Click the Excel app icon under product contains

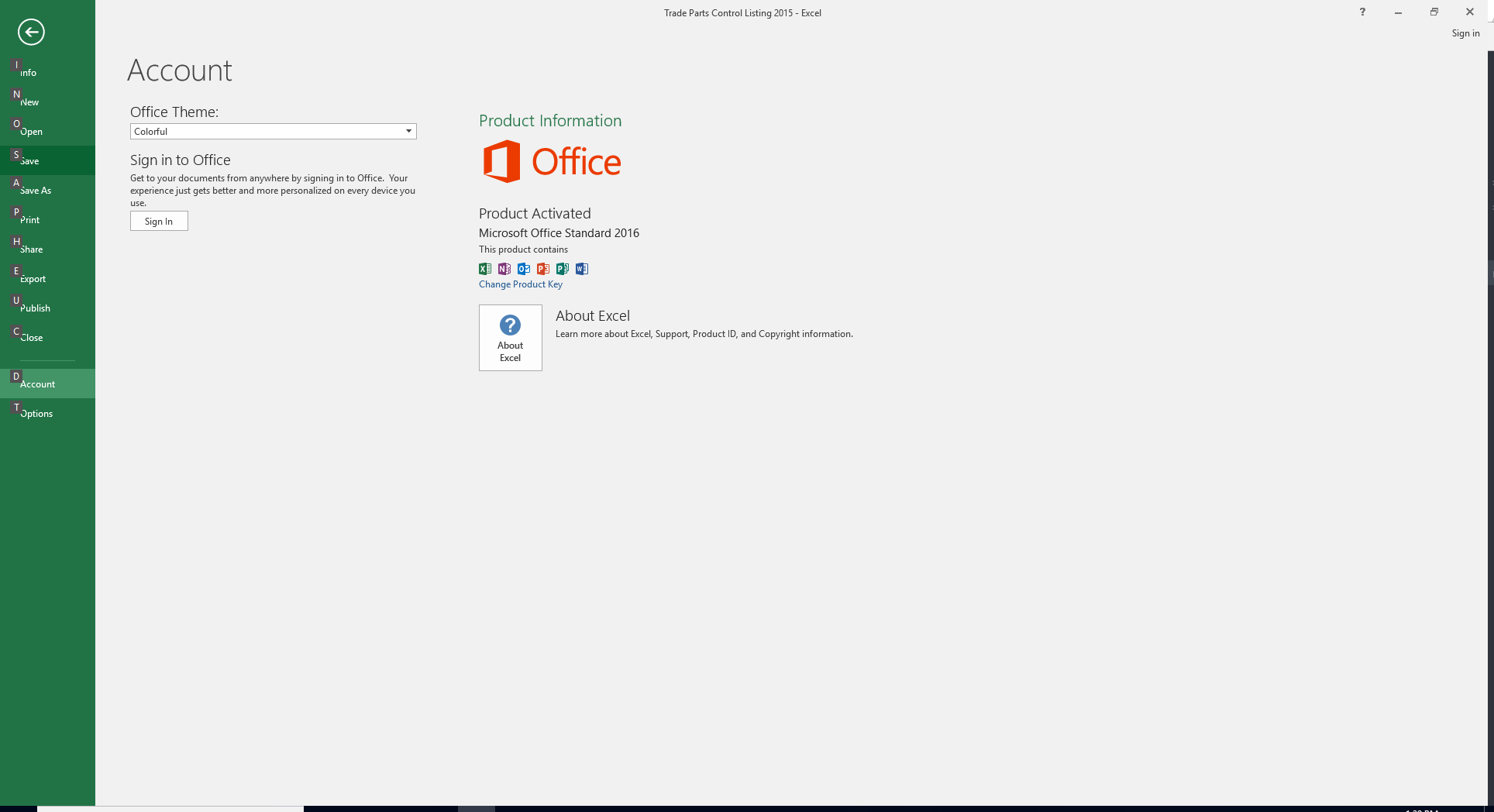(x=485, y=269)
